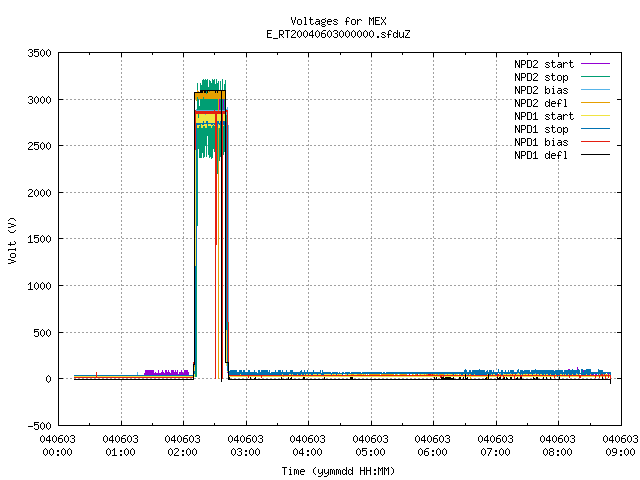640x480 pixels.
Task: Click the 01:00 time tick label
Action: pyautogui.click(x=120, y=452)
